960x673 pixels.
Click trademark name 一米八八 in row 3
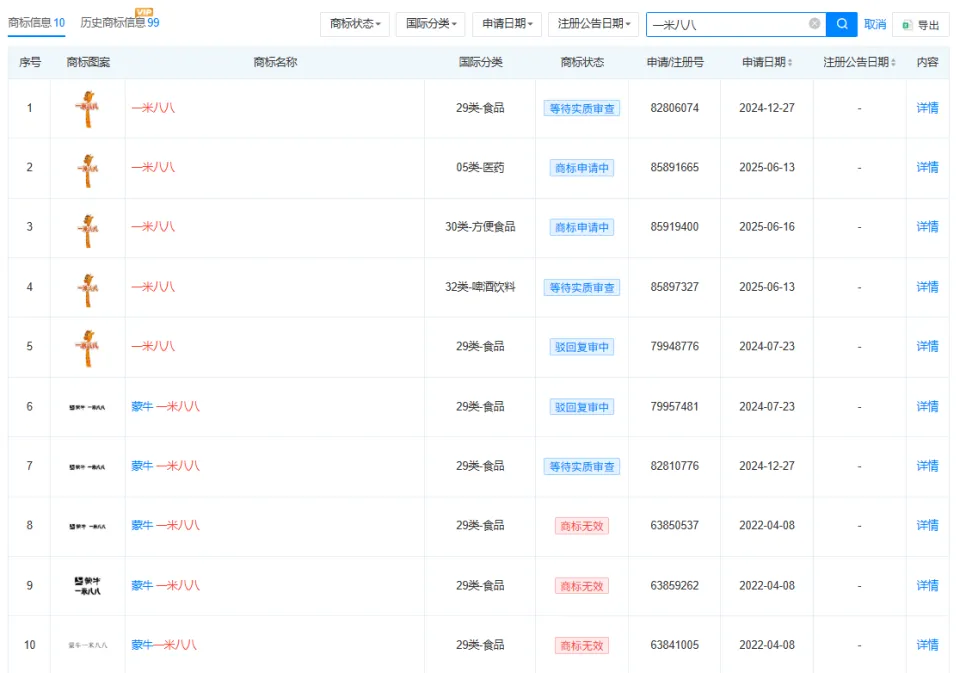pyautogui.click(x=153, y=227)
